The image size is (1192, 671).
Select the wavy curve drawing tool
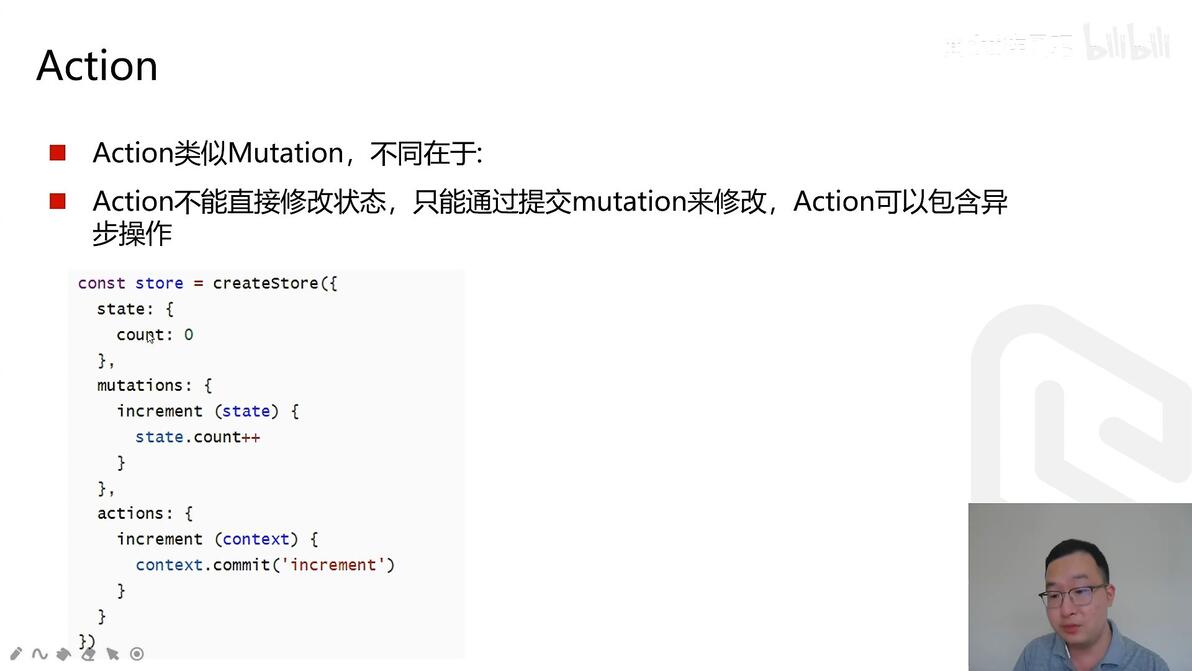40,654
